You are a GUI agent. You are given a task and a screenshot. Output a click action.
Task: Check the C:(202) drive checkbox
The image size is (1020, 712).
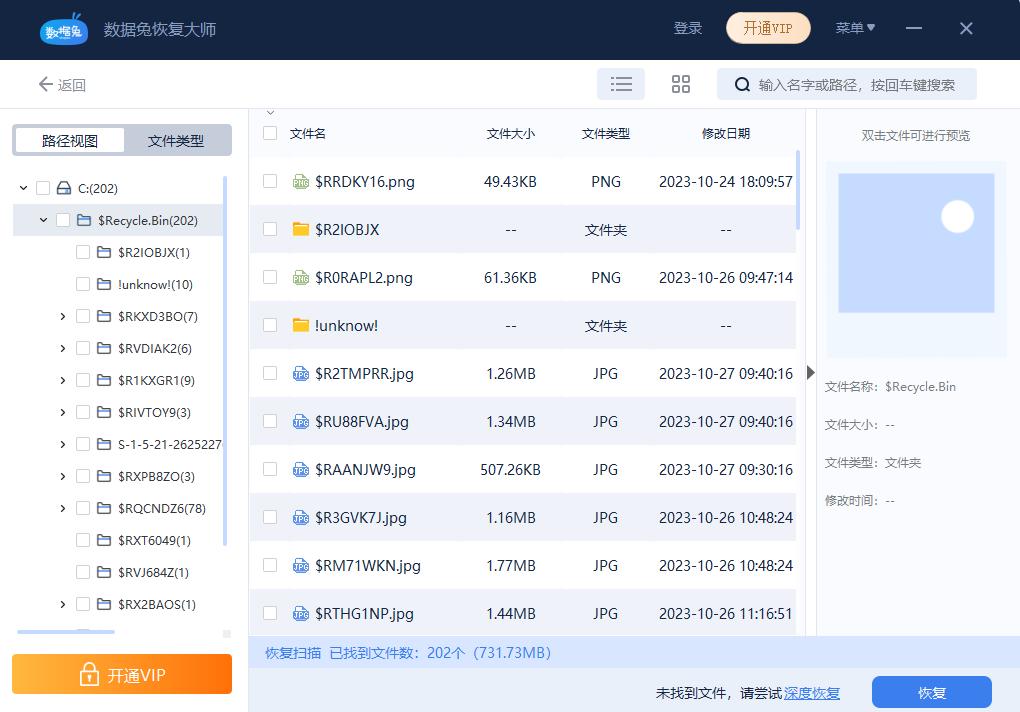click(x=42, y=187)
